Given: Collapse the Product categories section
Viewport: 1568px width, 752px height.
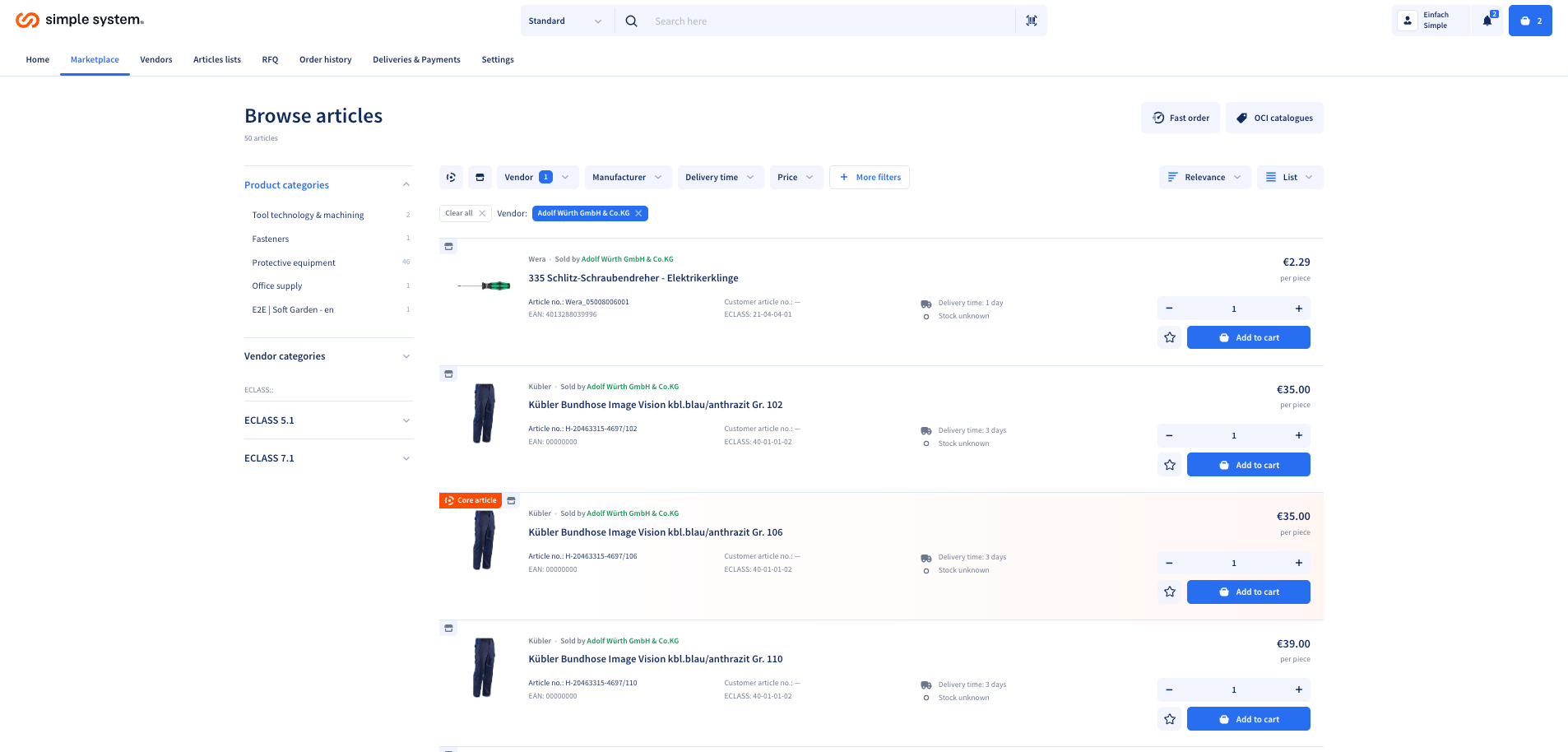Looking at the screenshot, I should [x=406, y=185].
